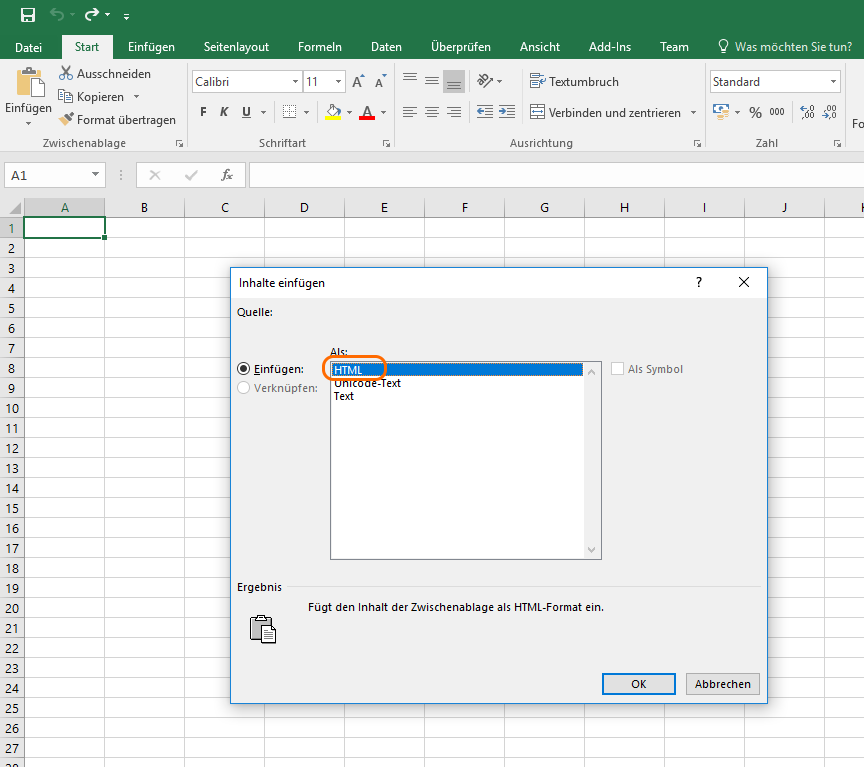The image size is (864, 767).
Task: Click the Textumbruch wrap text icon
Action: click(537, 82)
